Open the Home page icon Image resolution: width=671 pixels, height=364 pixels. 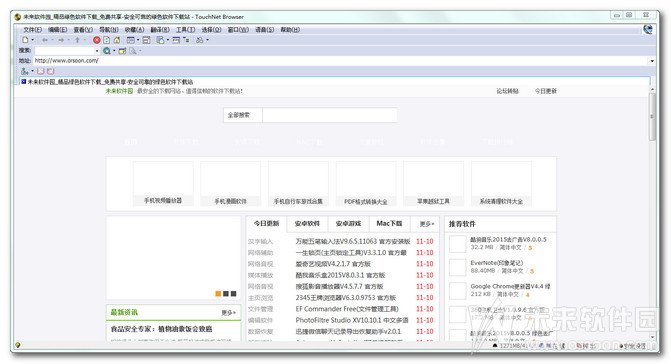117,40
